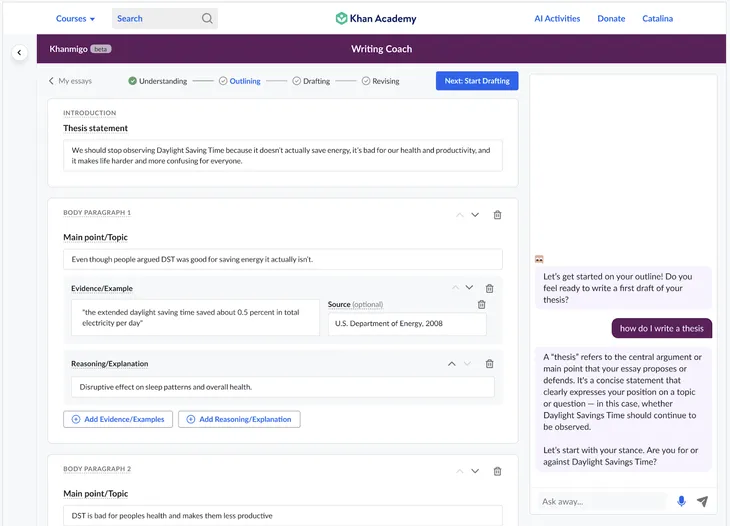
Task: Move Reasoning/Explanation block down
Action: click(x=467, y=364)
